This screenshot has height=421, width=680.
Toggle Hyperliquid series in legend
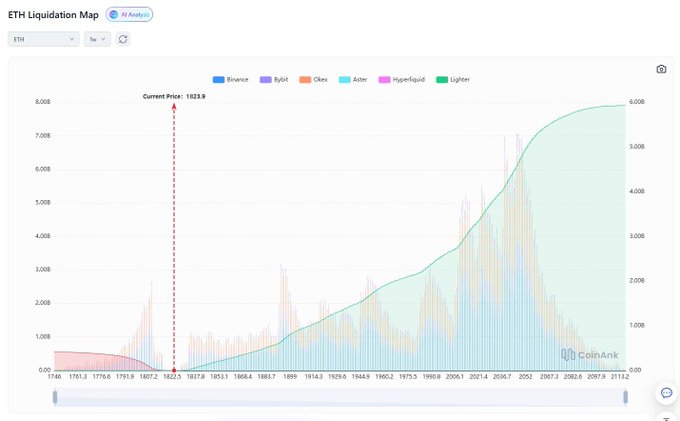point(402,79)
